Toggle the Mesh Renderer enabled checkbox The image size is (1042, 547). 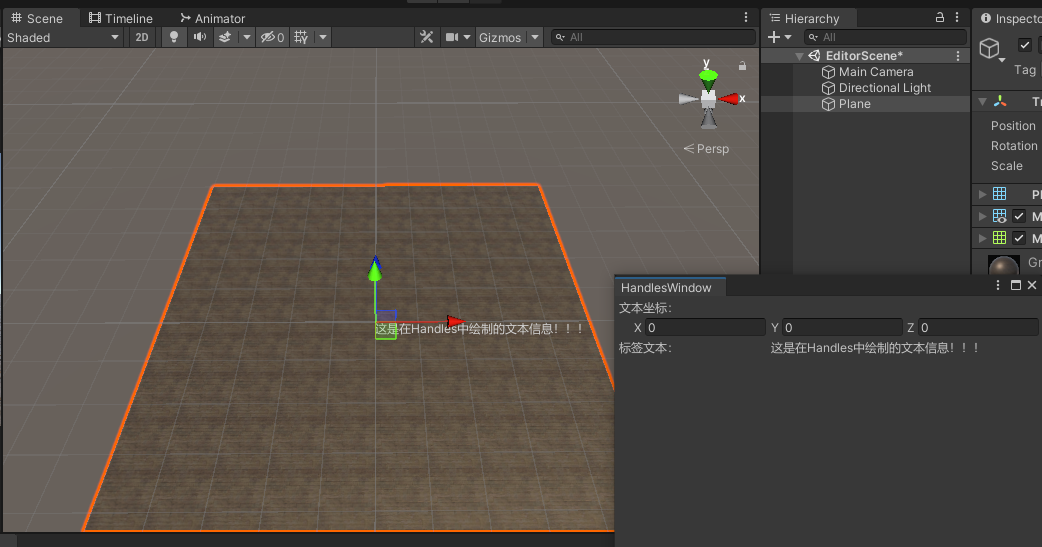pyautogui.click(x=1019, y=216)
